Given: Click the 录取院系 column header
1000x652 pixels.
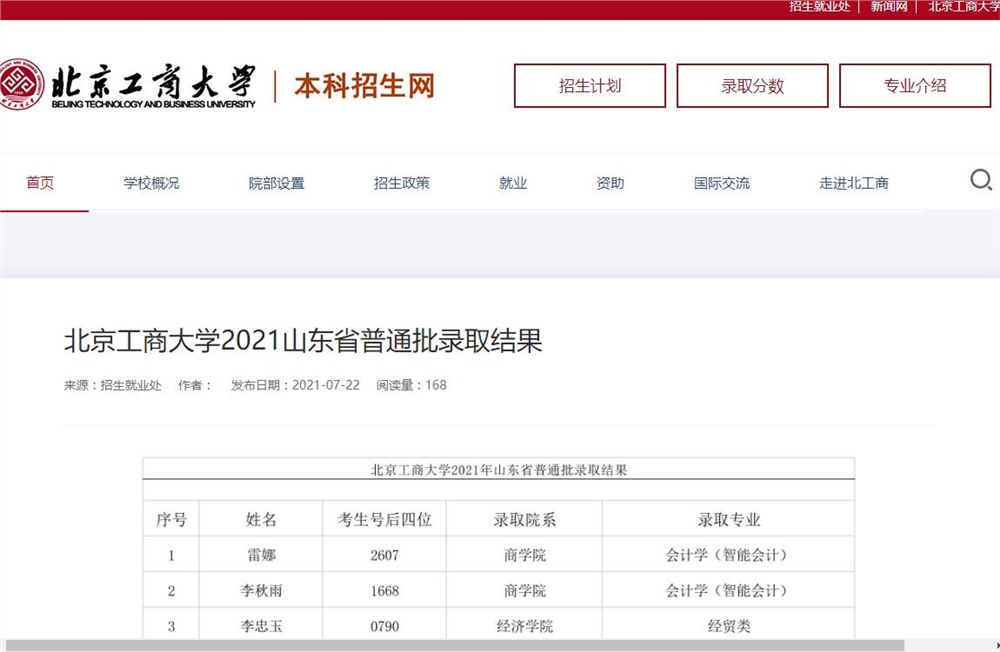Looking at the screenshot, I should point(524,519).
